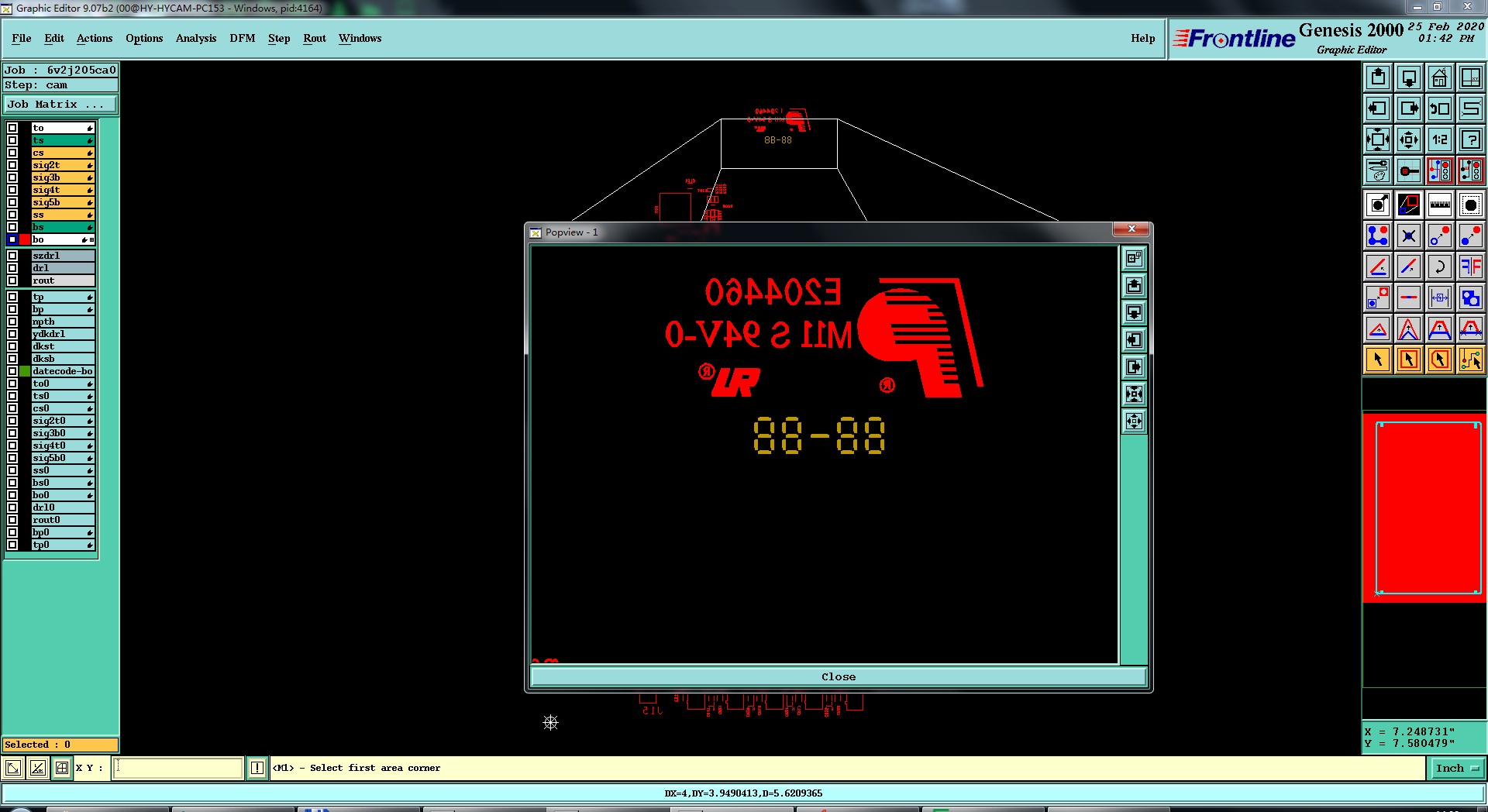Select the 'npth' layer name row
Viewport: 1488px width, 812px height.
pyautogui.click(x=63, y=322)
